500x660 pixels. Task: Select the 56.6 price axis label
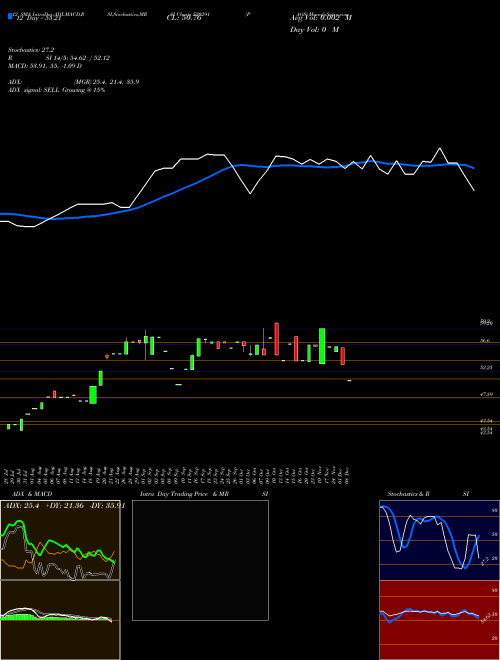[485, 341]
